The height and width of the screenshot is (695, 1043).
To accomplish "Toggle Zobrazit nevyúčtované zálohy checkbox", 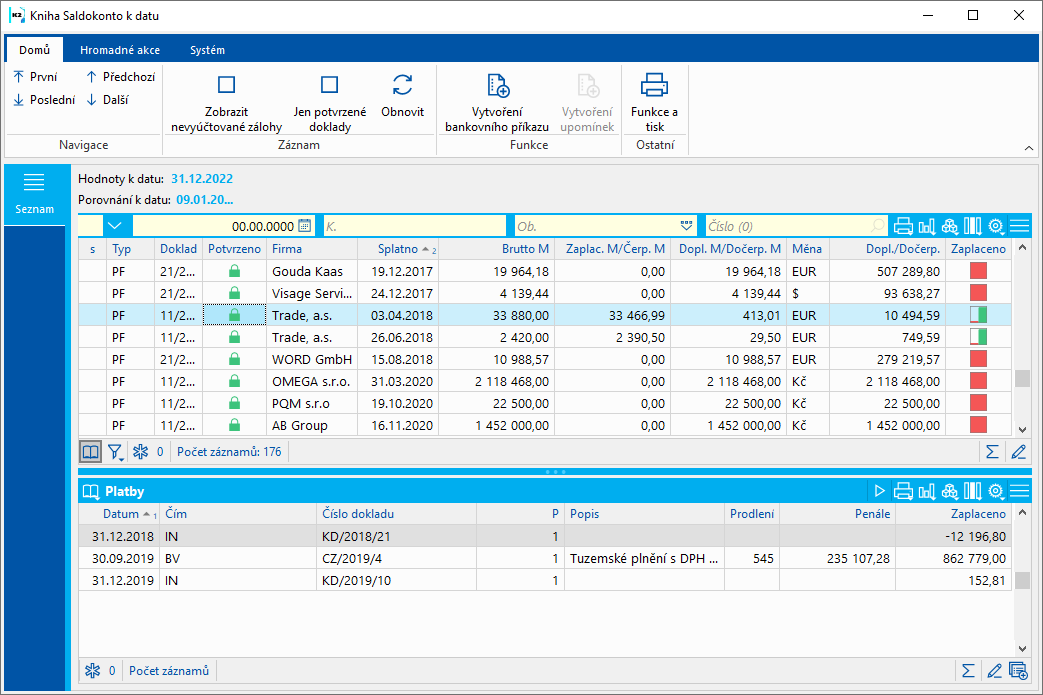I will pos(226,85).
